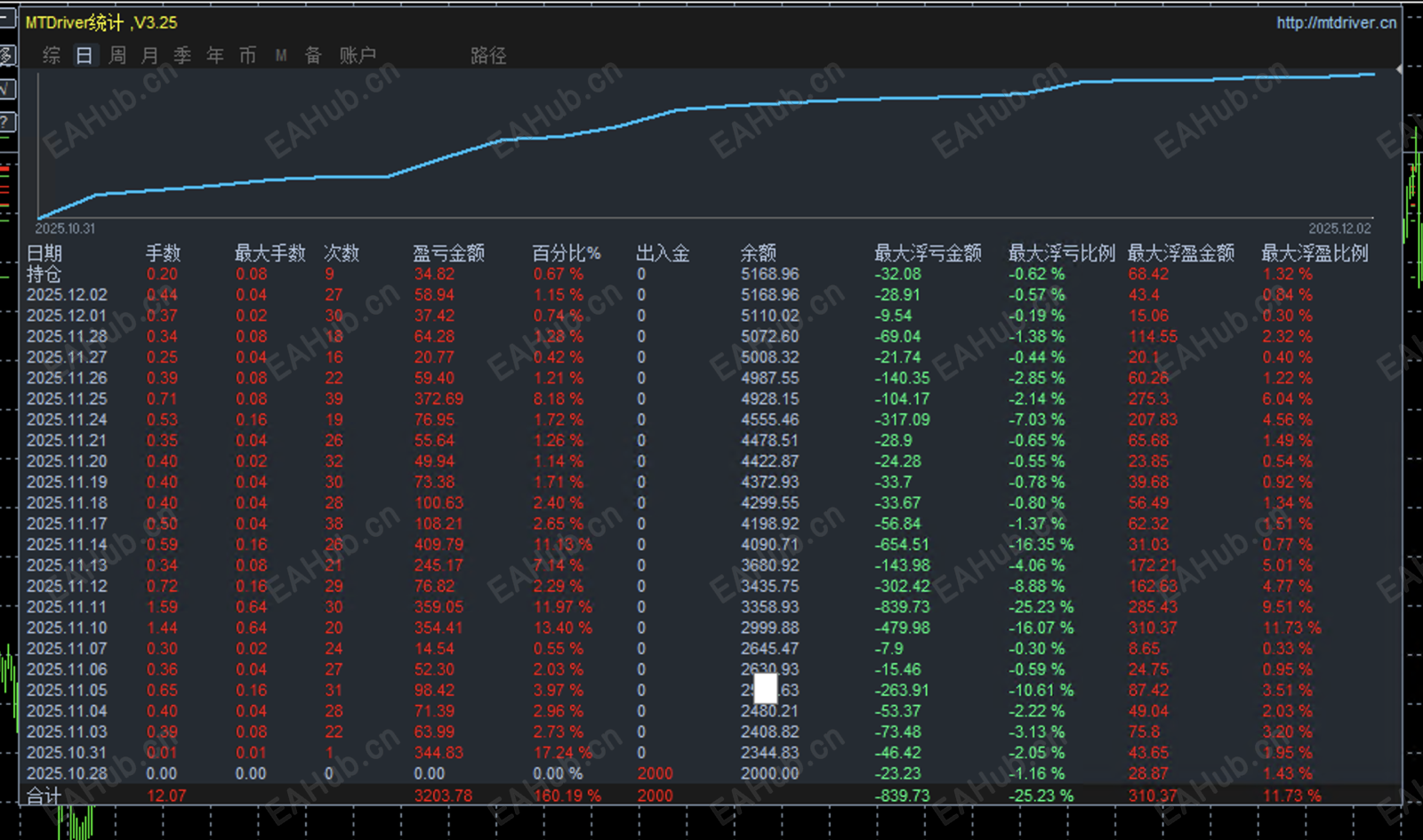
Task: Click the profit value 409.79
Action: pyautogui.click(x=438, y=544)
